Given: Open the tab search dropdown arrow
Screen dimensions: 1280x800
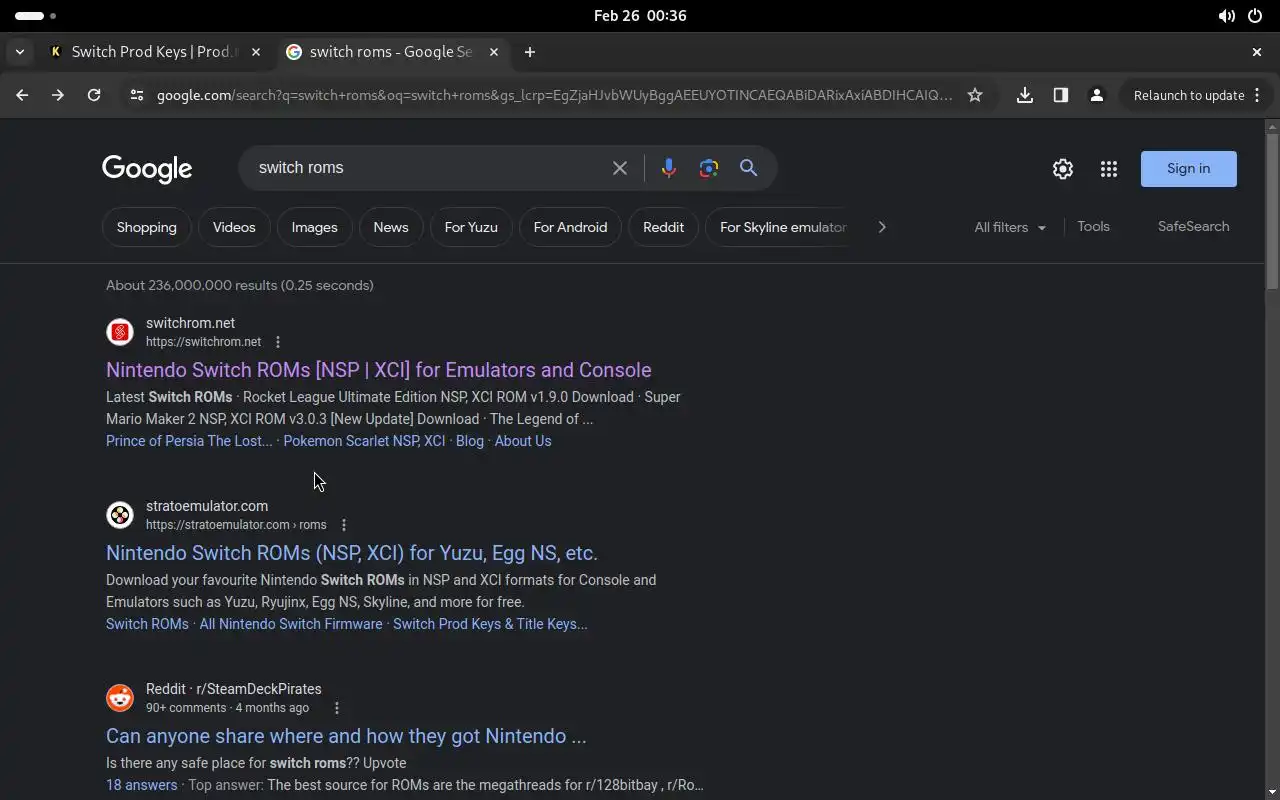Looking at the screenshot, I should point(19,52).
